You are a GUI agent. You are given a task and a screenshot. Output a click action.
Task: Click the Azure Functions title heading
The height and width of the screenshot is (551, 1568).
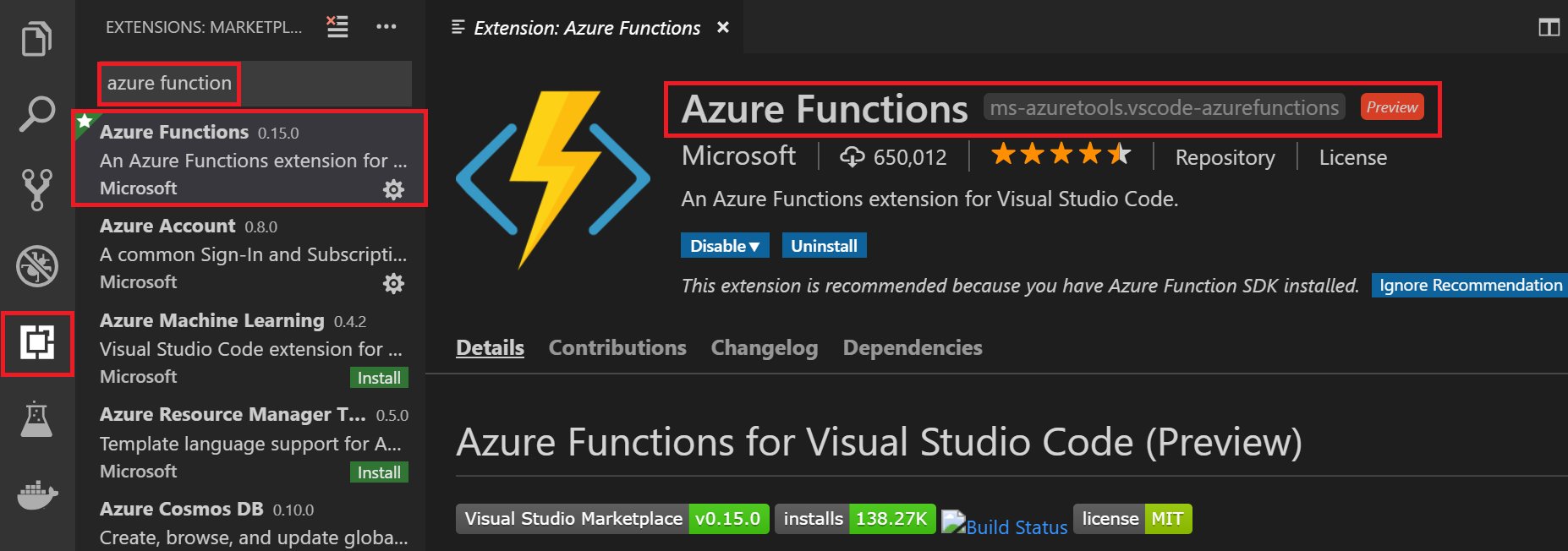[825, 109]
